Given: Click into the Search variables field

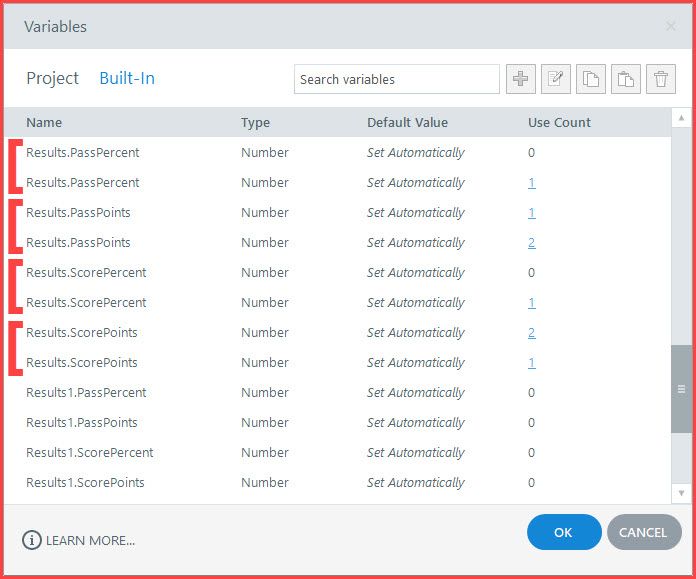Looking at the screenshot, I should tap(396, 79).
